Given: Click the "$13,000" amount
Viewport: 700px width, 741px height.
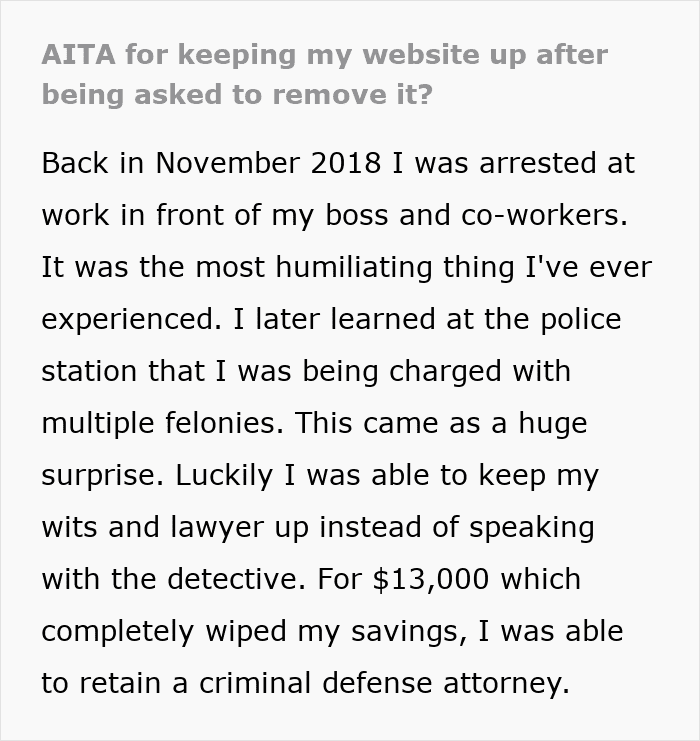Looking at the screenshot, I should pos(435,579).
